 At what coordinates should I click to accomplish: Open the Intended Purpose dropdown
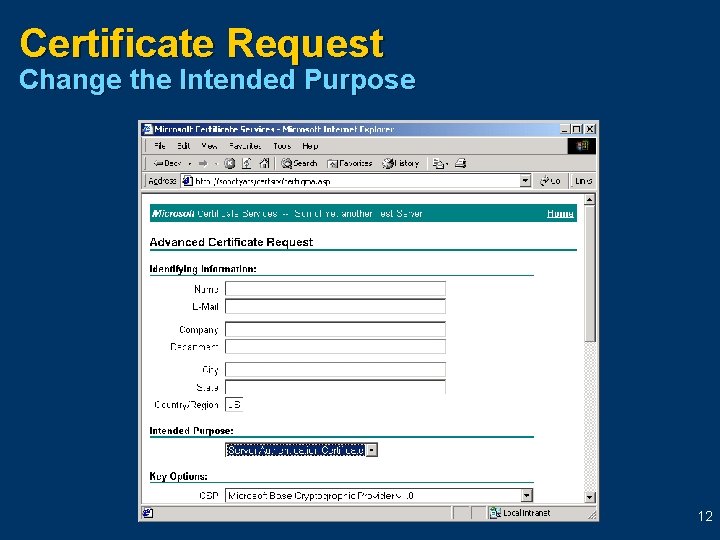click(x=372, y=450)
